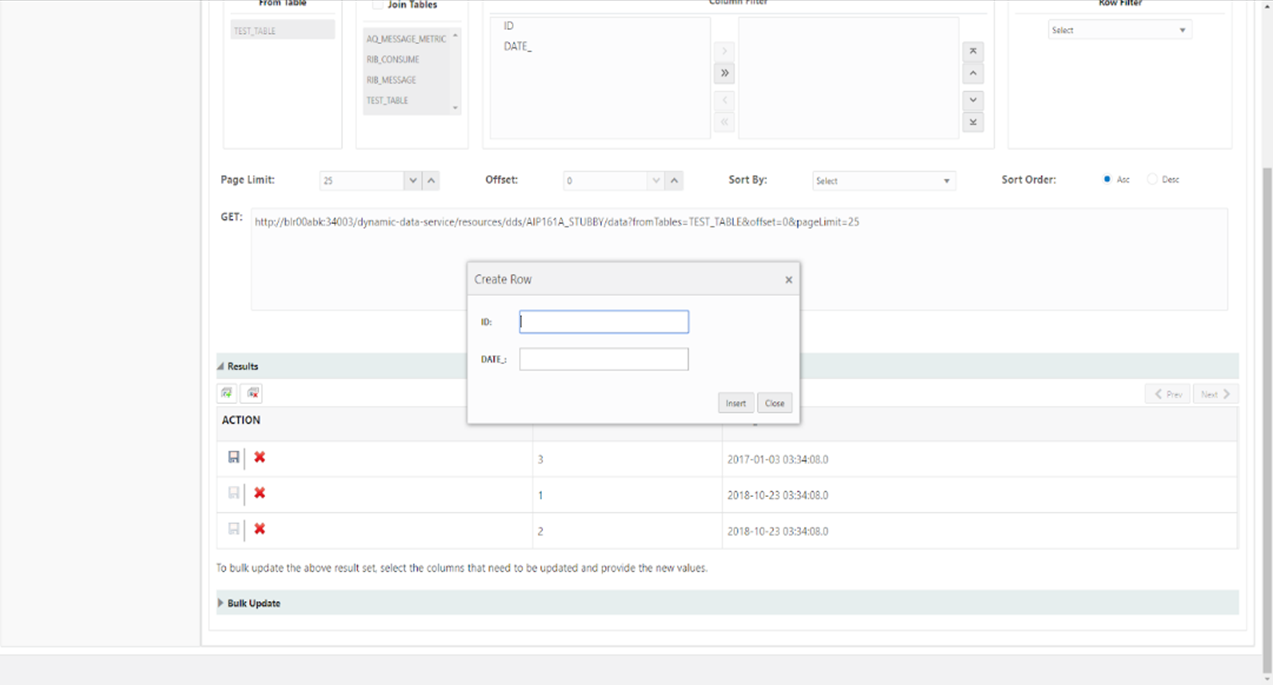The height and width of the screenshot is (685, 1273).
Task: Save the edited first result row
Action: tap(234, 457)
